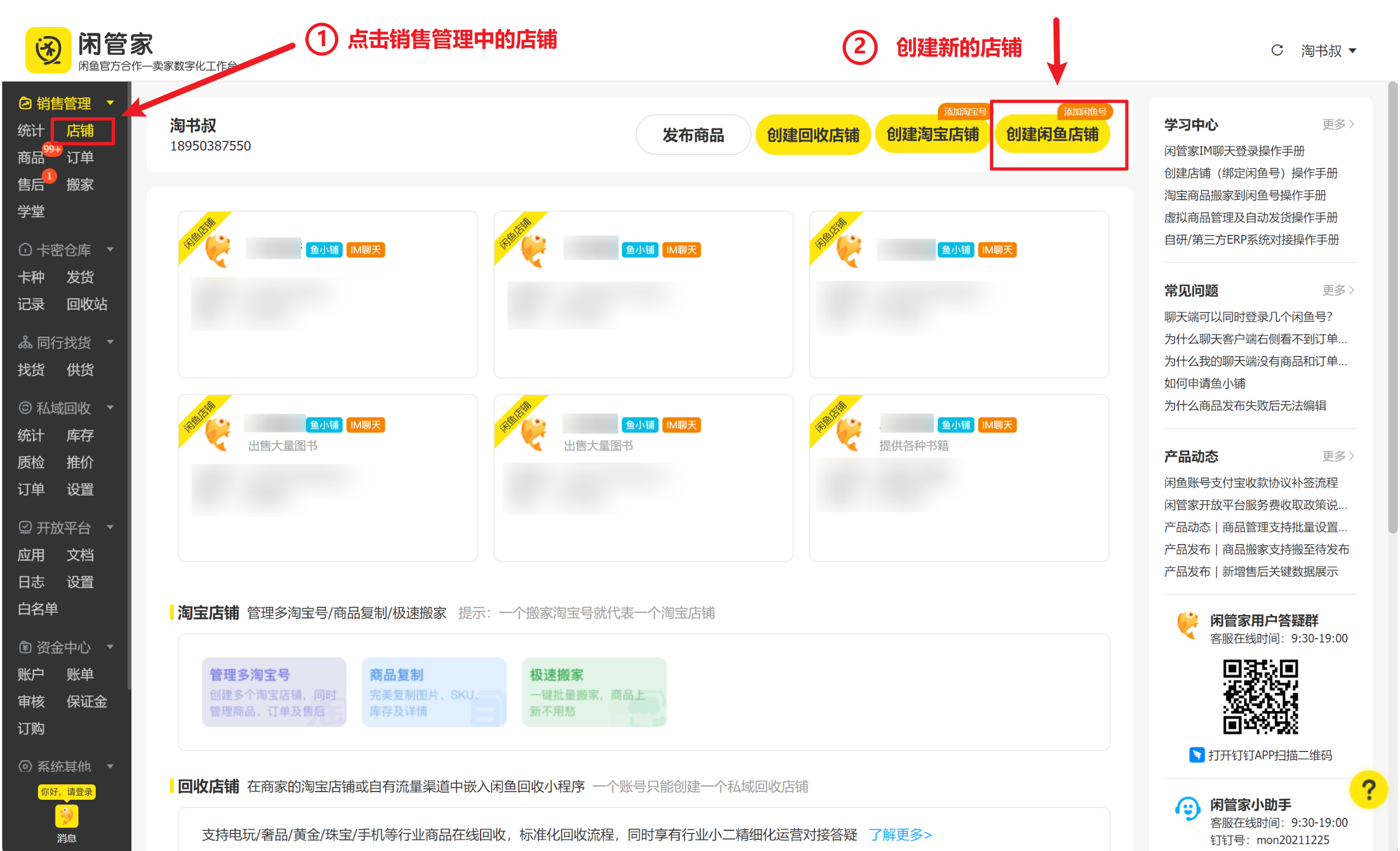Open 统计 under 销售管理
Viewport: 1400px width, 851px height.
click(x=31, y=131)
